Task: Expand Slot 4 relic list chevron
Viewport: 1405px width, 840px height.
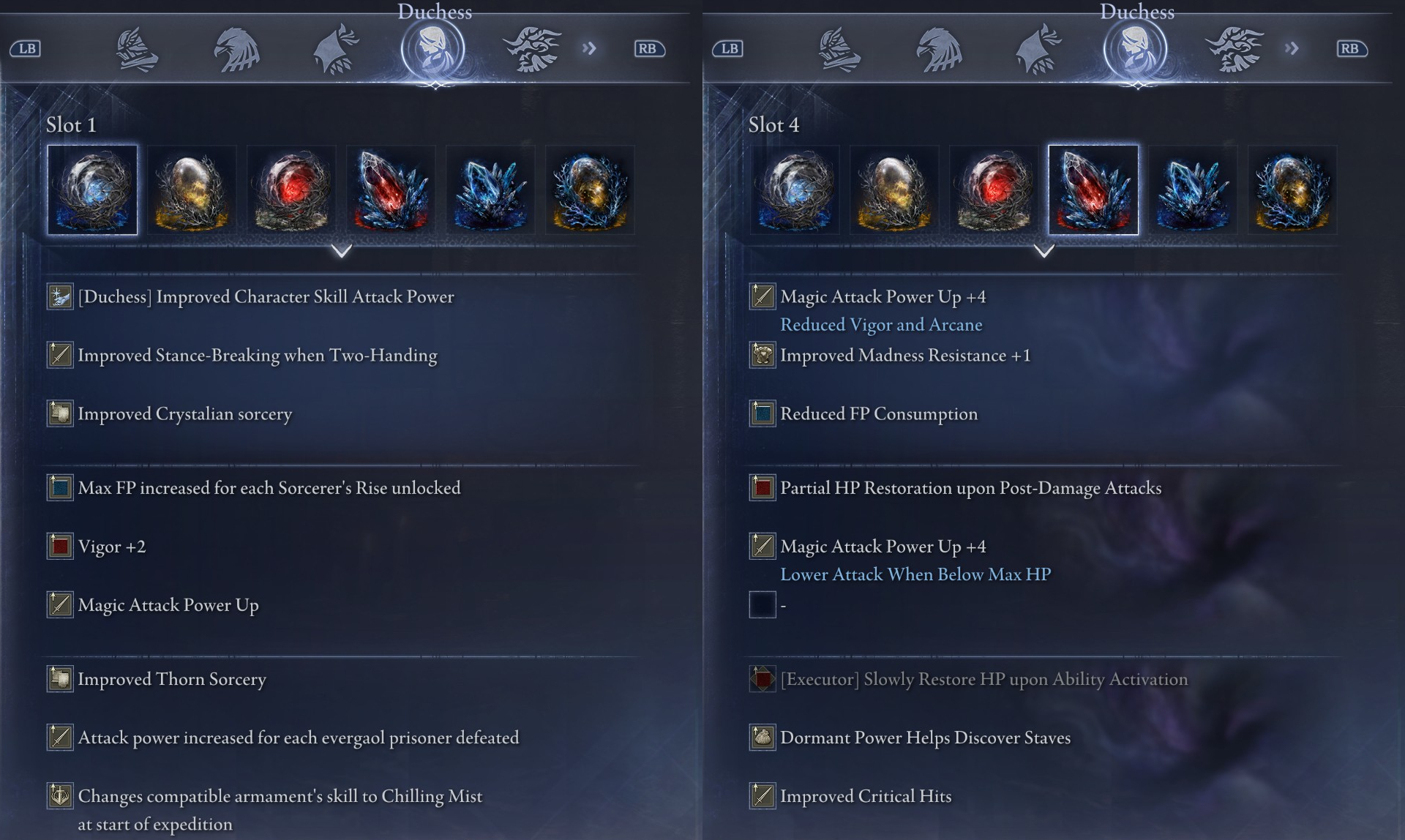Action: point(1044,251)
